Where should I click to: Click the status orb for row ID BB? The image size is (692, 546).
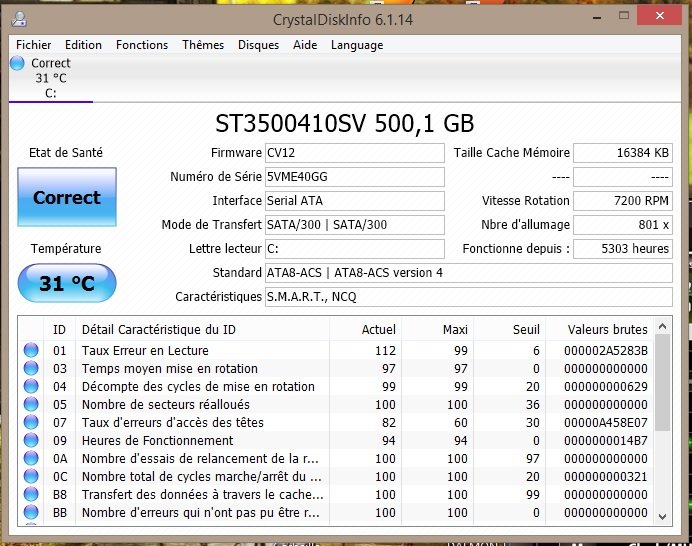coord(31,512)
